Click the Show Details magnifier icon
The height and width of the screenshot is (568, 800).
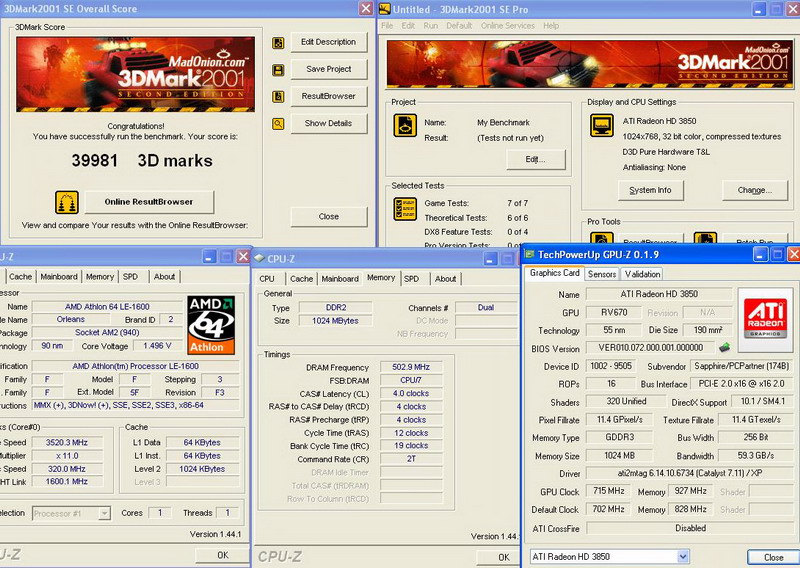278,124
